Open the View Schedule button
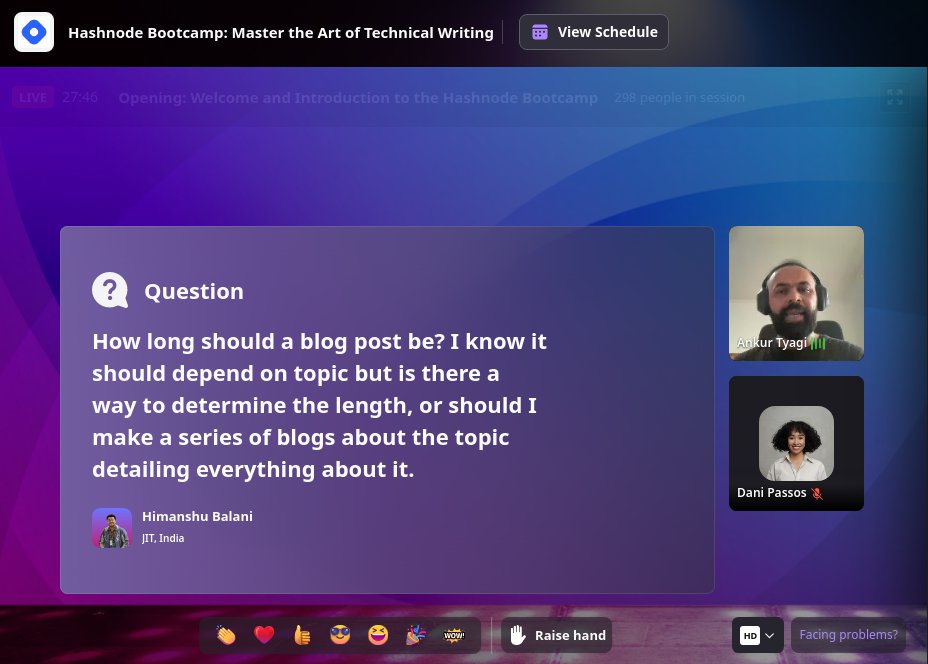The width and height of the screenshot is (928, 664). (x=594, y=32)
